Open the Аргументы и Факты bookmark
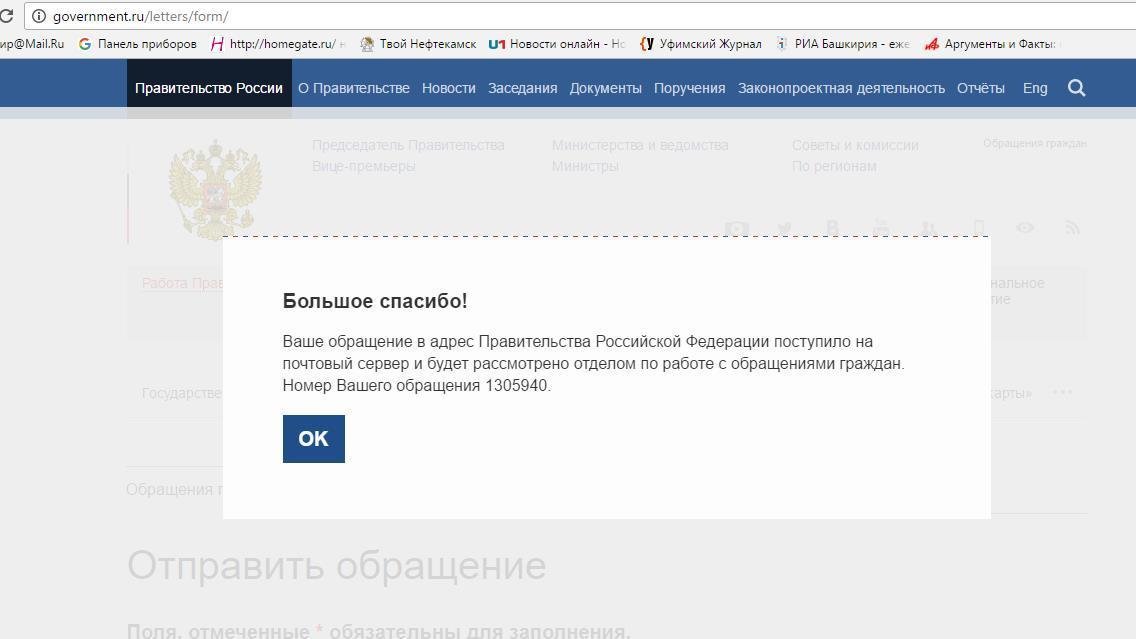Image resolution: width=1136 pixels, height=639 pixels. coord(990,44)
